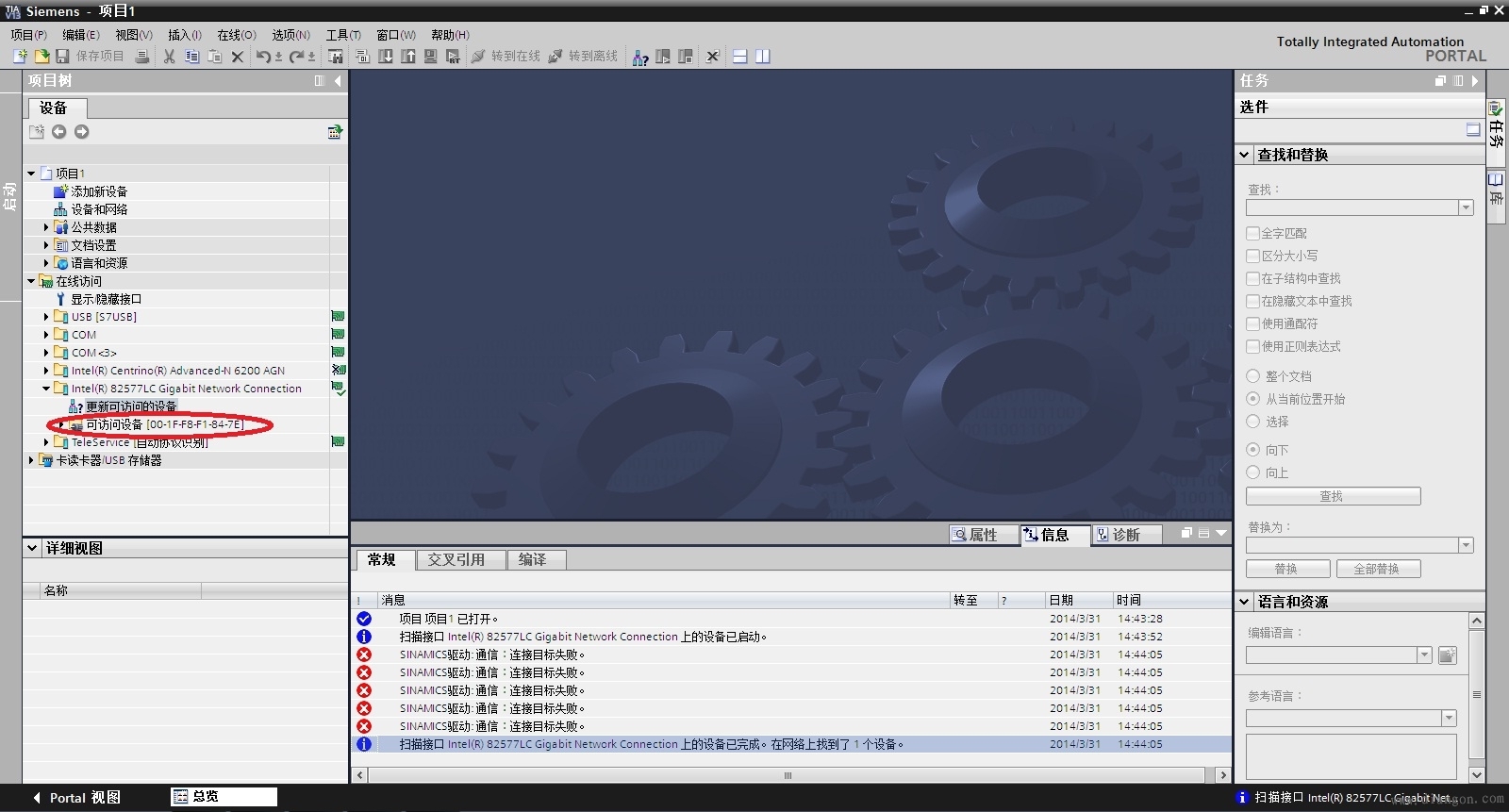
Task: Click the copy icon in toolbar
Action: pyautogui.click(x=191, y=57)
